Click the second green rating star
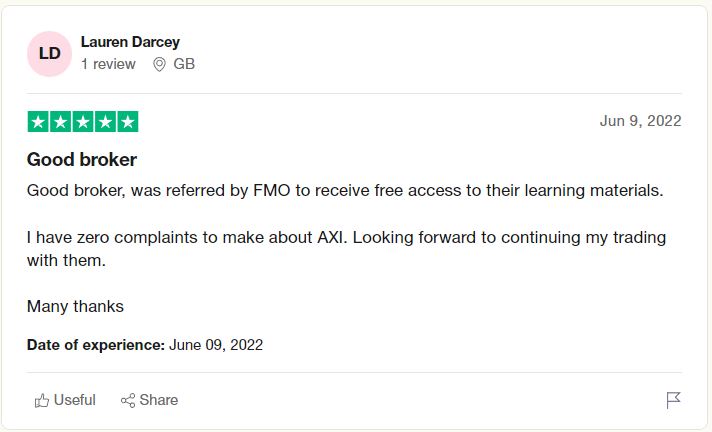The width and height of the screenshot is (712, 432). (x=60, y=122)
